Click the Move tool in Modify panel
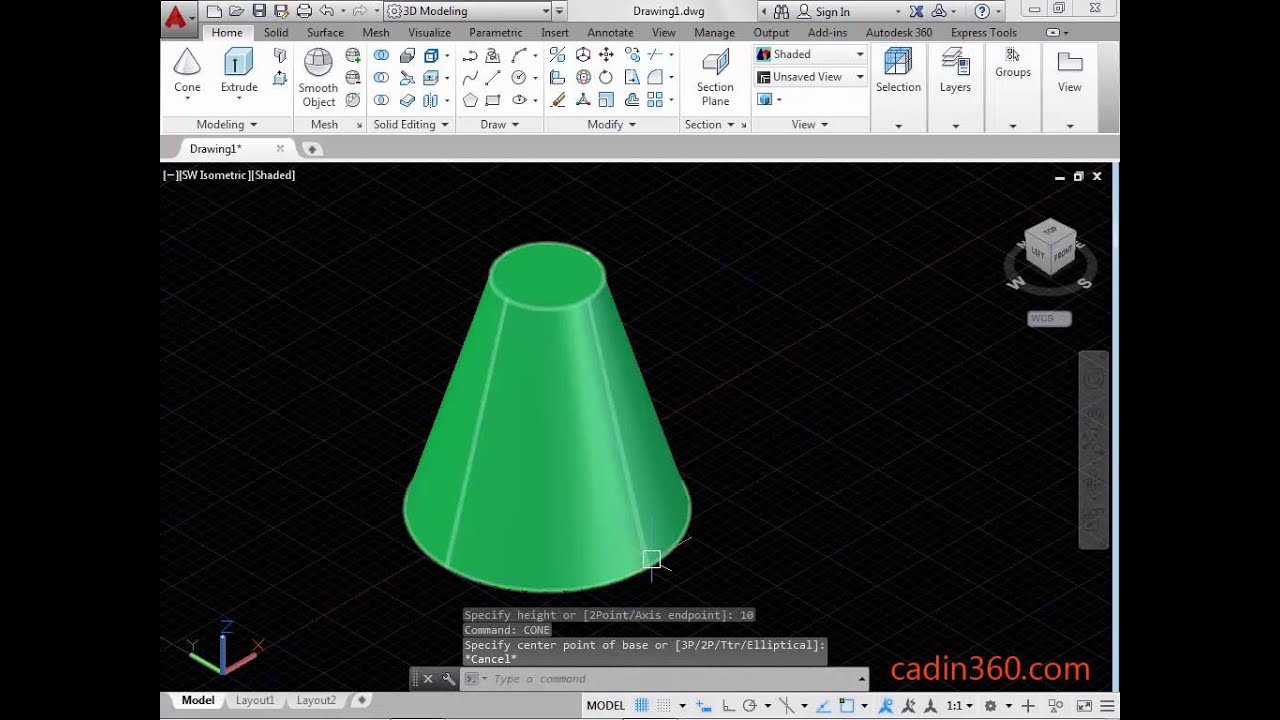Viewport: 1280px width, 720px height. pos(606,55)
